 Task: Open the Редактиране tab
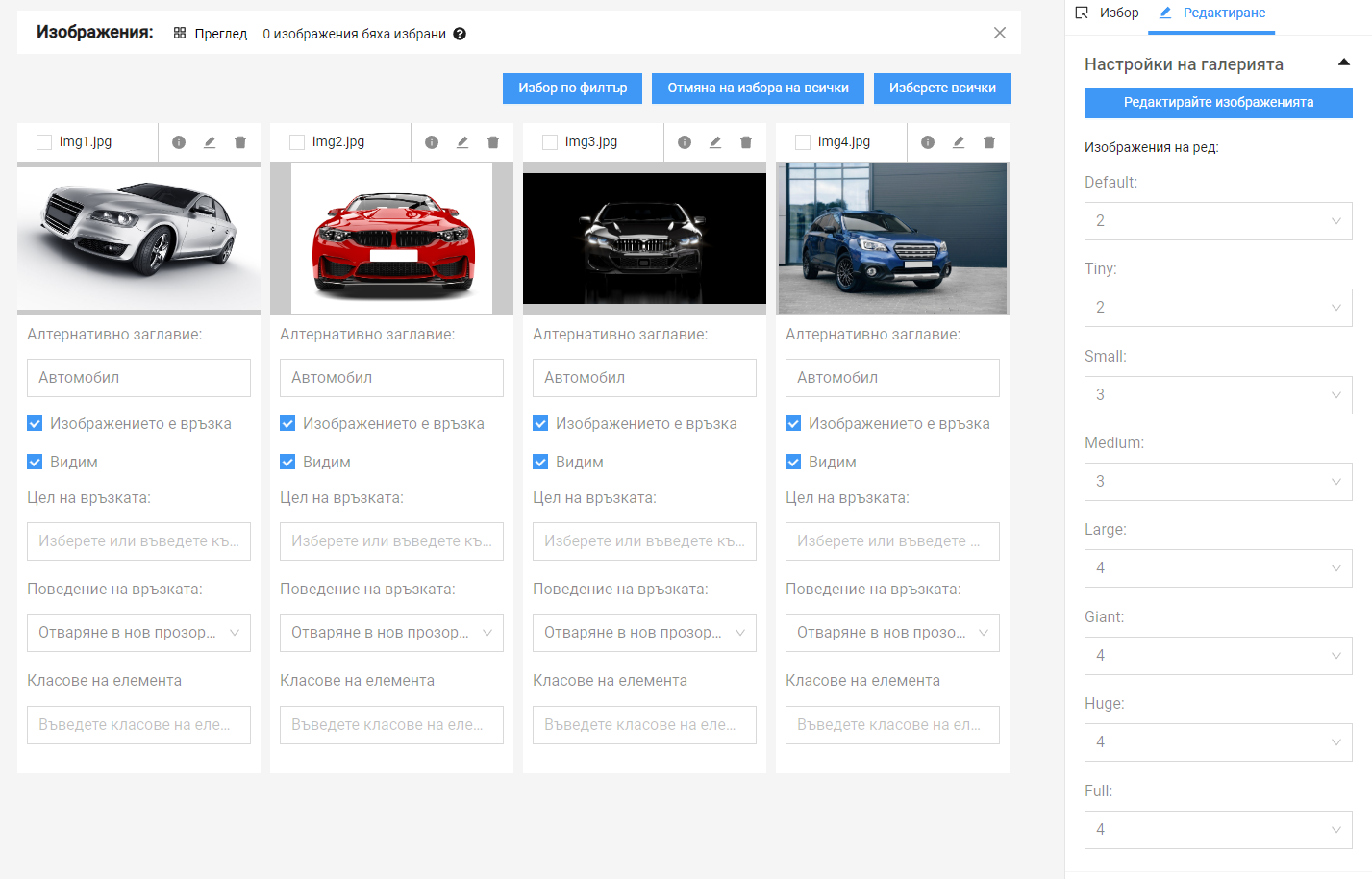1213,13
